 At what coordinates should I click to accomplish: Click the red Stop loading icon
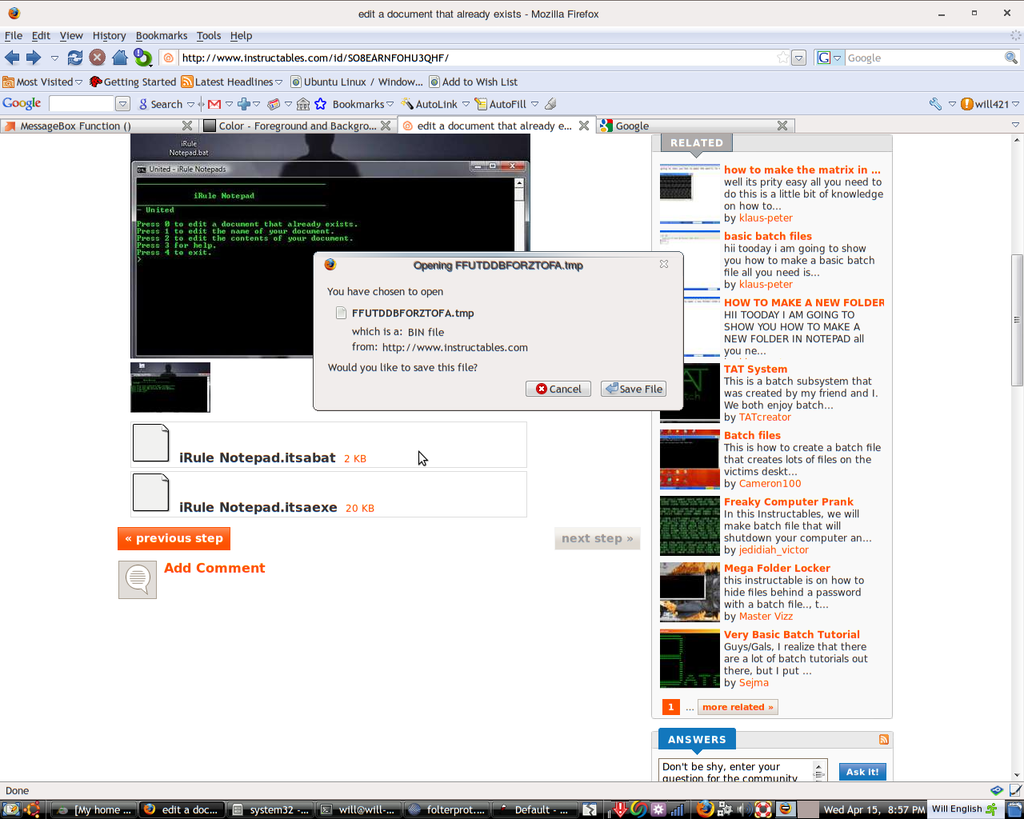97,58
